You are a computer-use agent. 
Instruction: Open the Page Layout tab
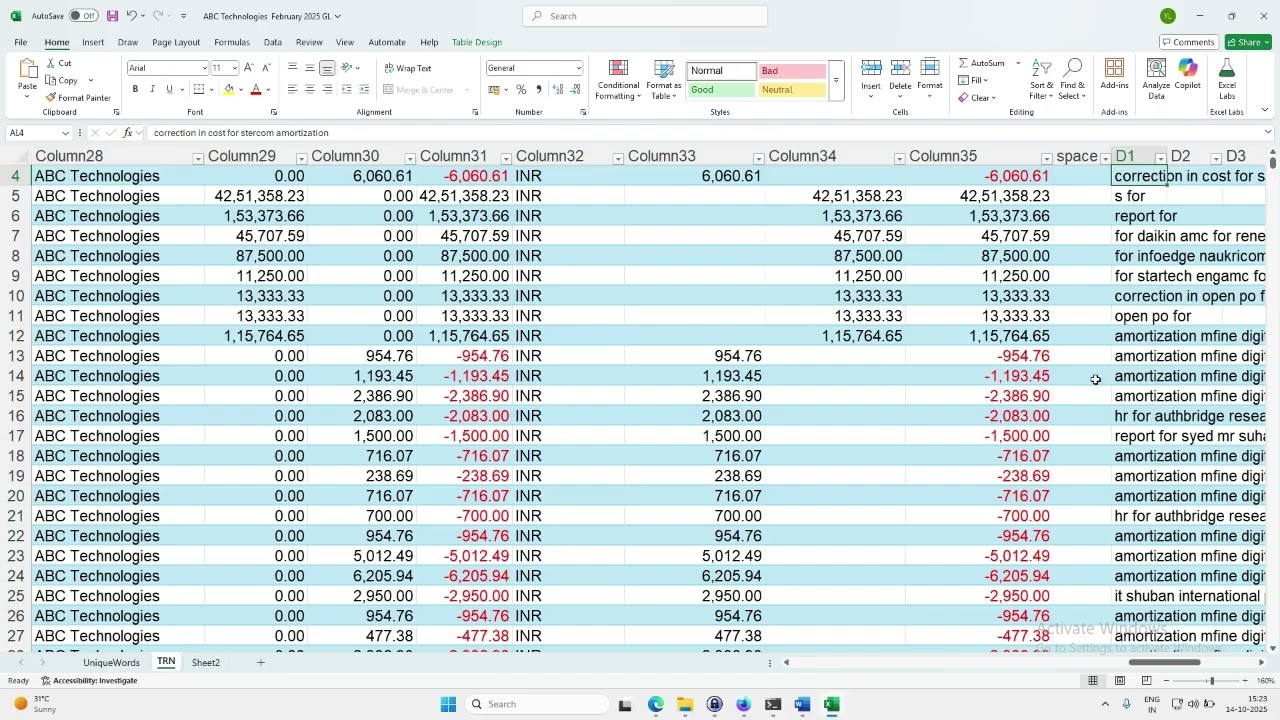tap(176, 42)
